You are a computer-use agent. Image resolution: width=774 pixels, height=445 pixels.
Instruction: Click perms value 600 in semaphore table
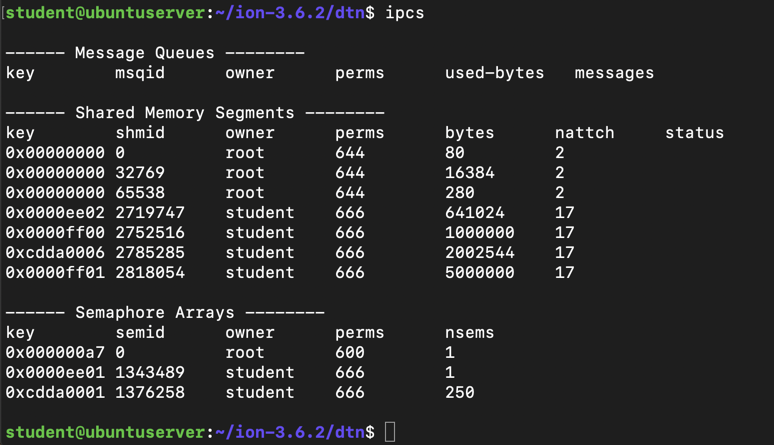pos(349,353)
